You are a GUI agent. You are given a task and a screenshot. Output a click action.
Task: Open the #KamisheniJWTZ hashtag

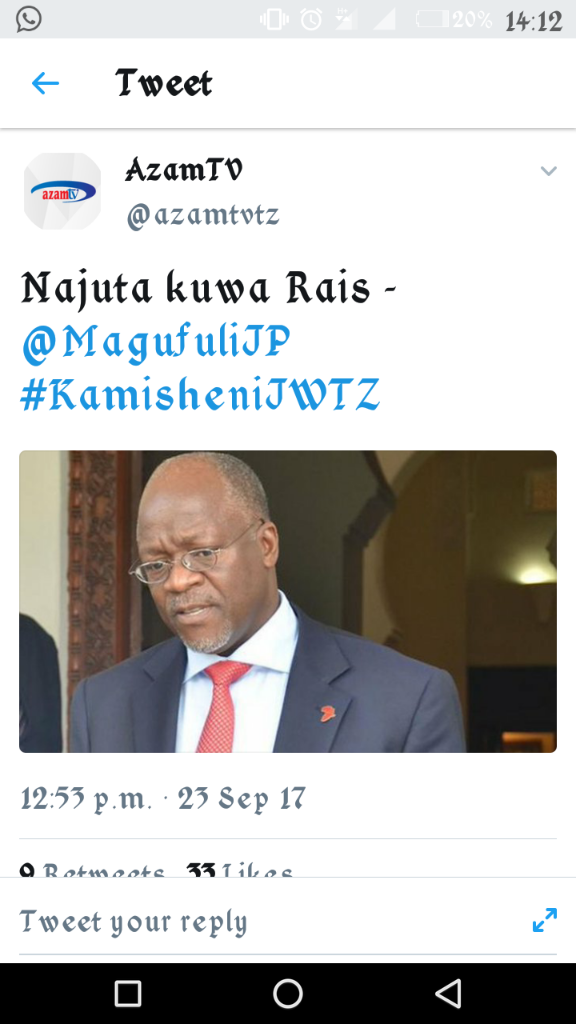(x=200, y=395)
